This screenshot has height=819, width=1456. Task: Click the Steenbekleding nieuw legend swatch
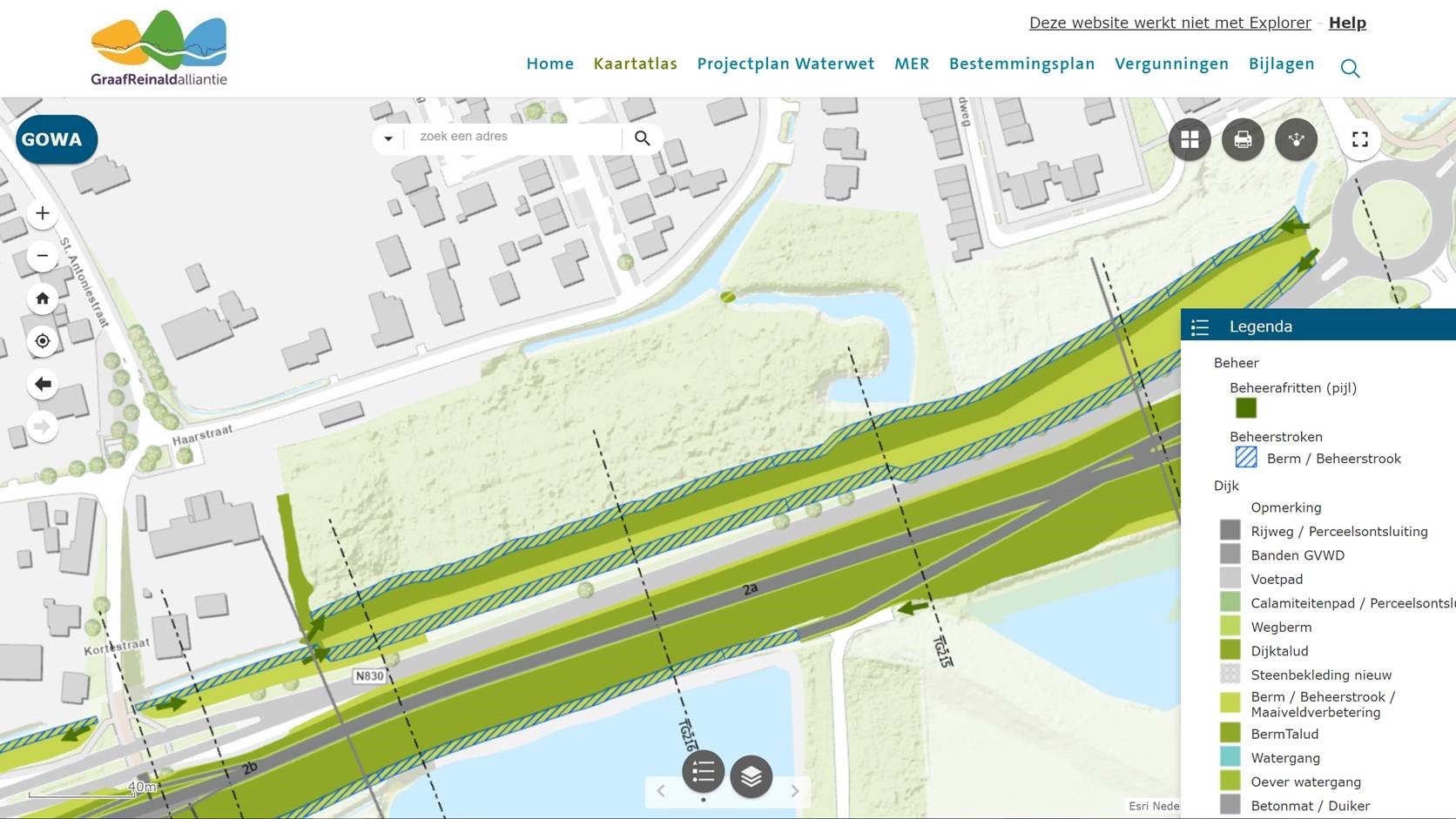[x=1230, y=674]
